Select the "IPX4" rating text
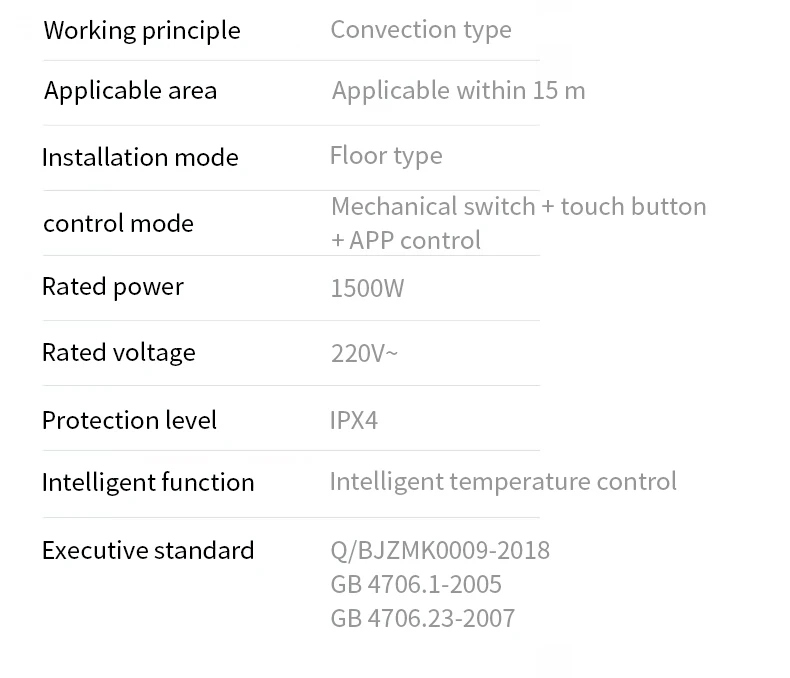 (354, 420)
